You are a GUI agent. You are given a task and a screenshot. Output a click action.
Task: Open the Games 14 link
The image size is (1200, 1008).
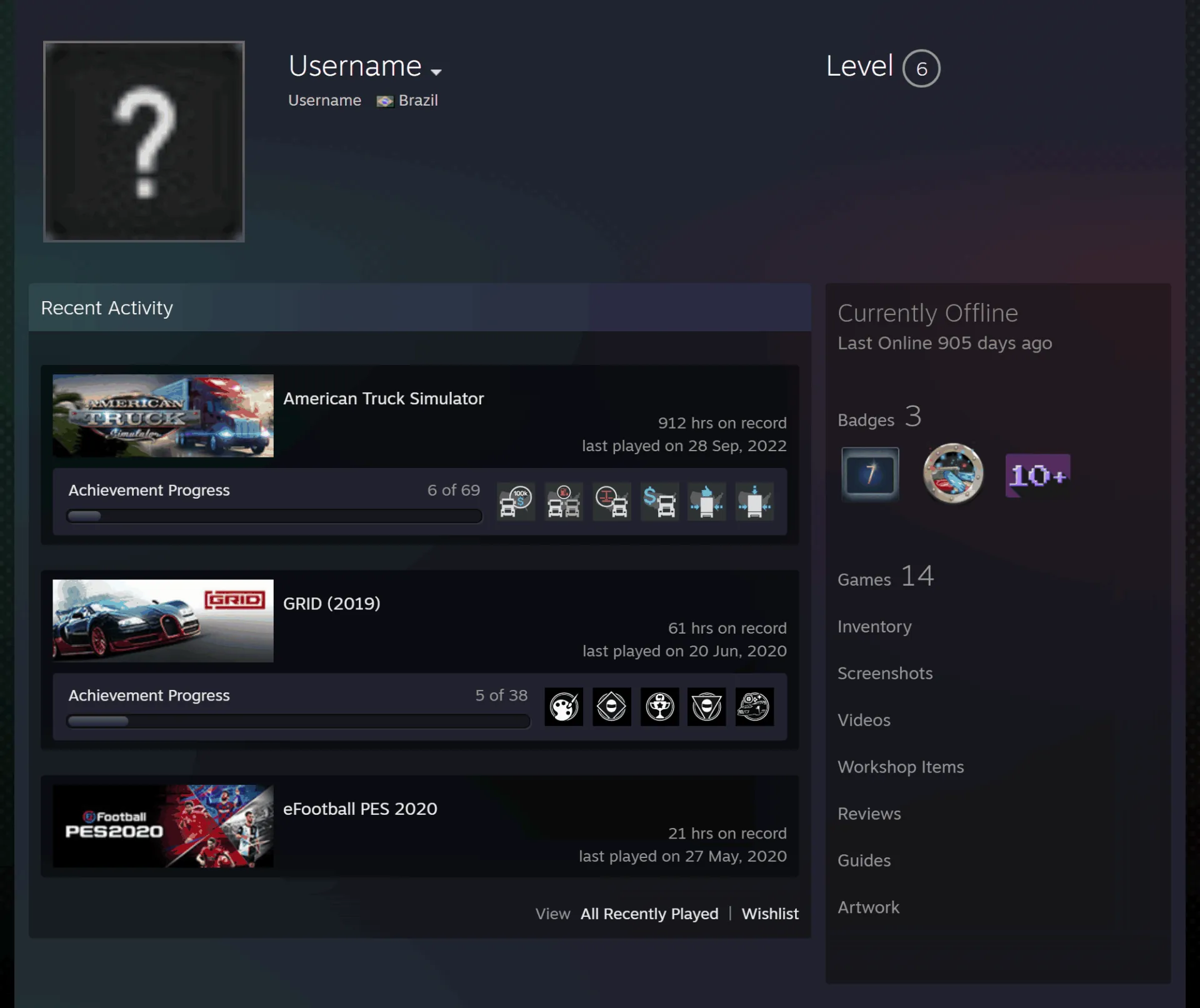tap(886, 576)
